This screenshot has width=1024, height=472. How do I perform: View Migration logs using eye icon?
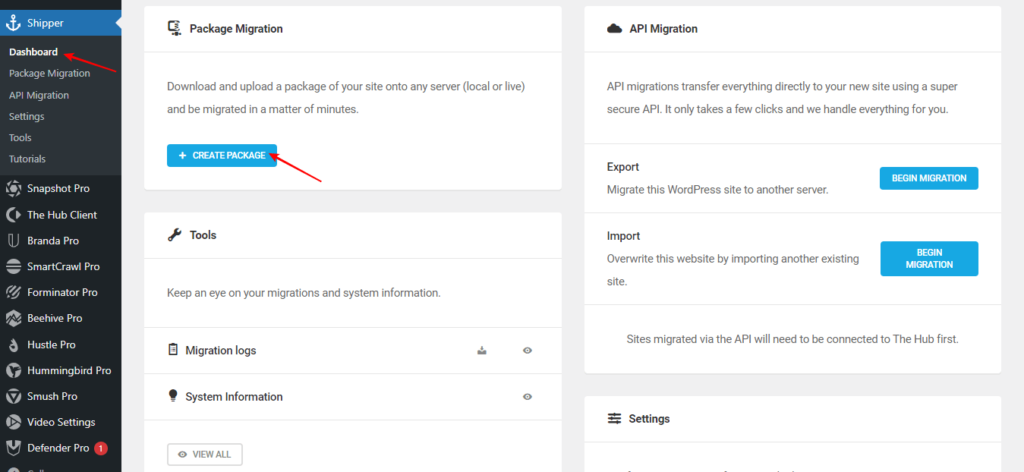527,351
